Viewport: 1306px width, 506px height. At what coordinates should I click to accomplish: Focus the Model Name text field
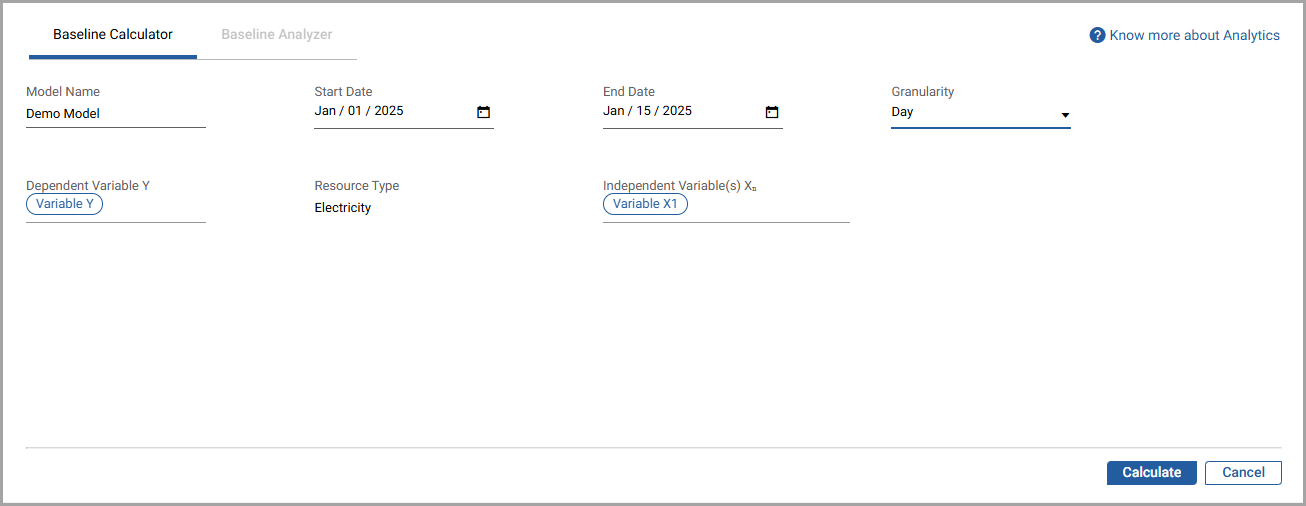115,114
